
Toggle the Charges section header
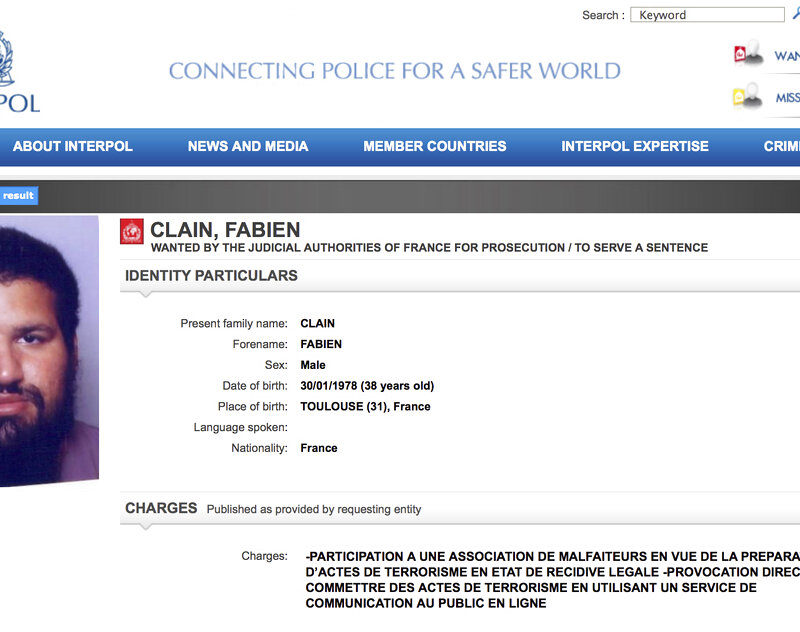[161, 508]
